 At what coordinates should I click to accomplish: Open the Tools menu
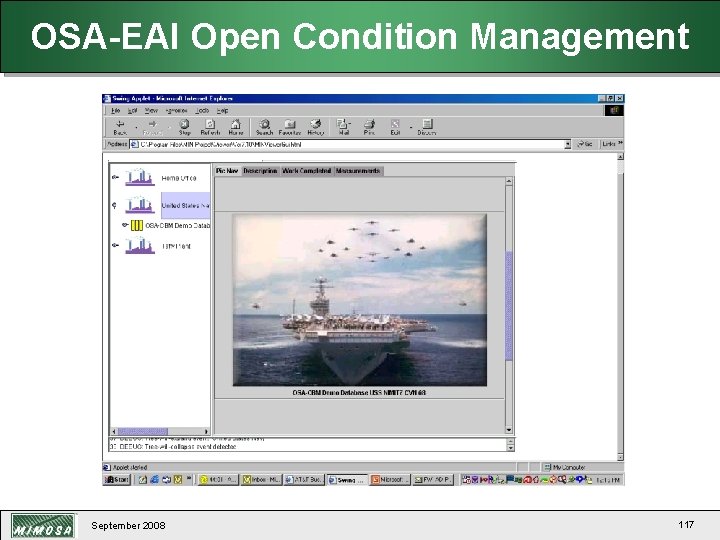tap(202, 111)
